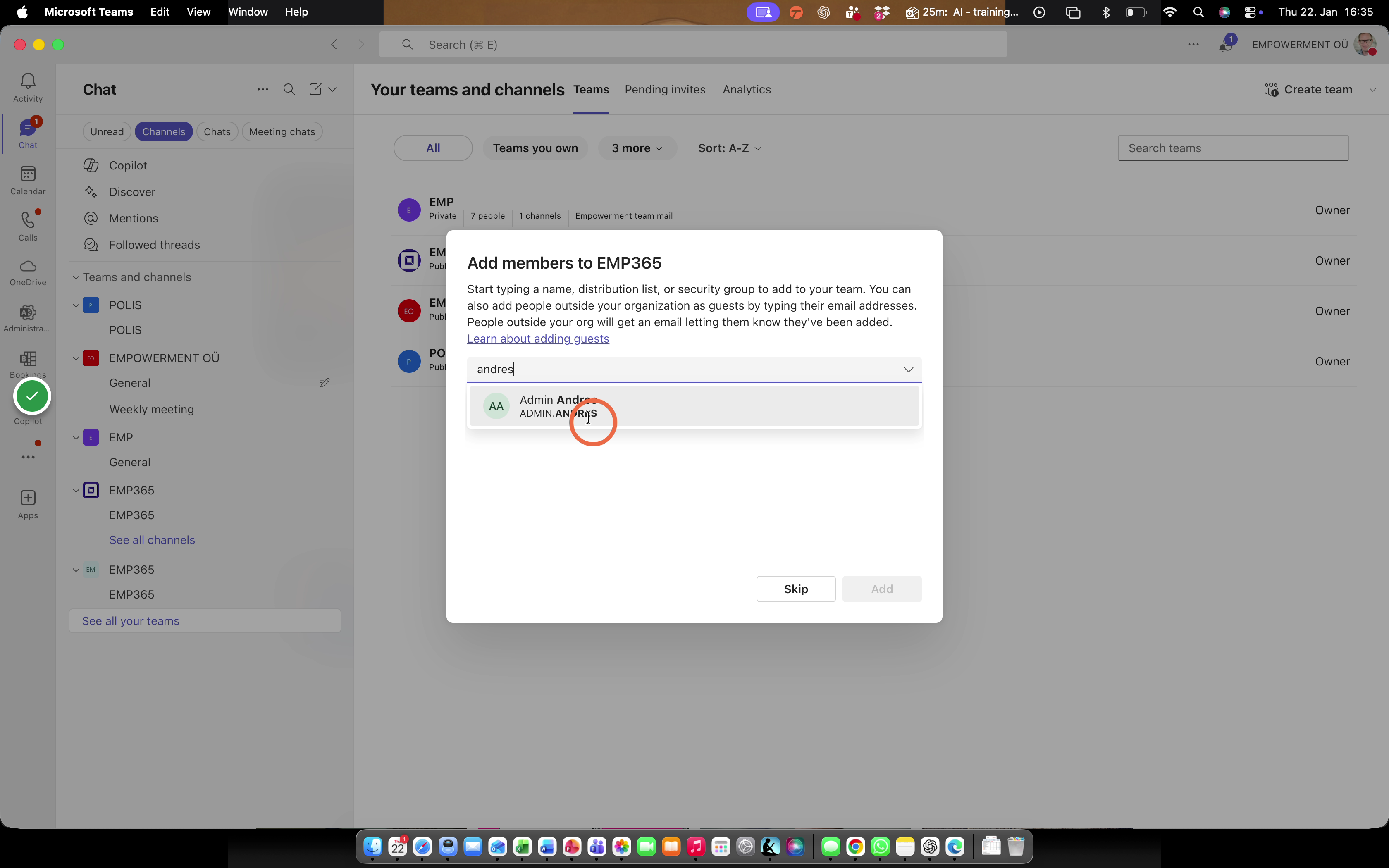Skip adding members to EMP365

[795, 589]
